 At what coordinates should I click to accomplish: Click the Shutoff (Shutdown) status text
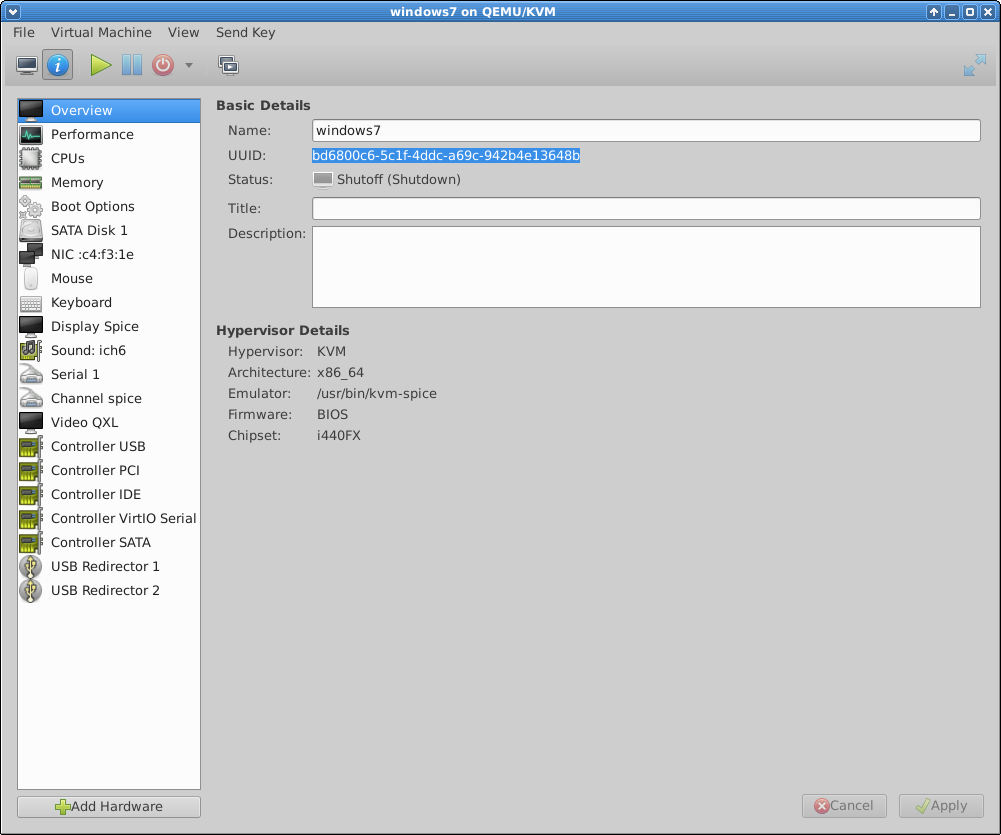pos(398,179)
